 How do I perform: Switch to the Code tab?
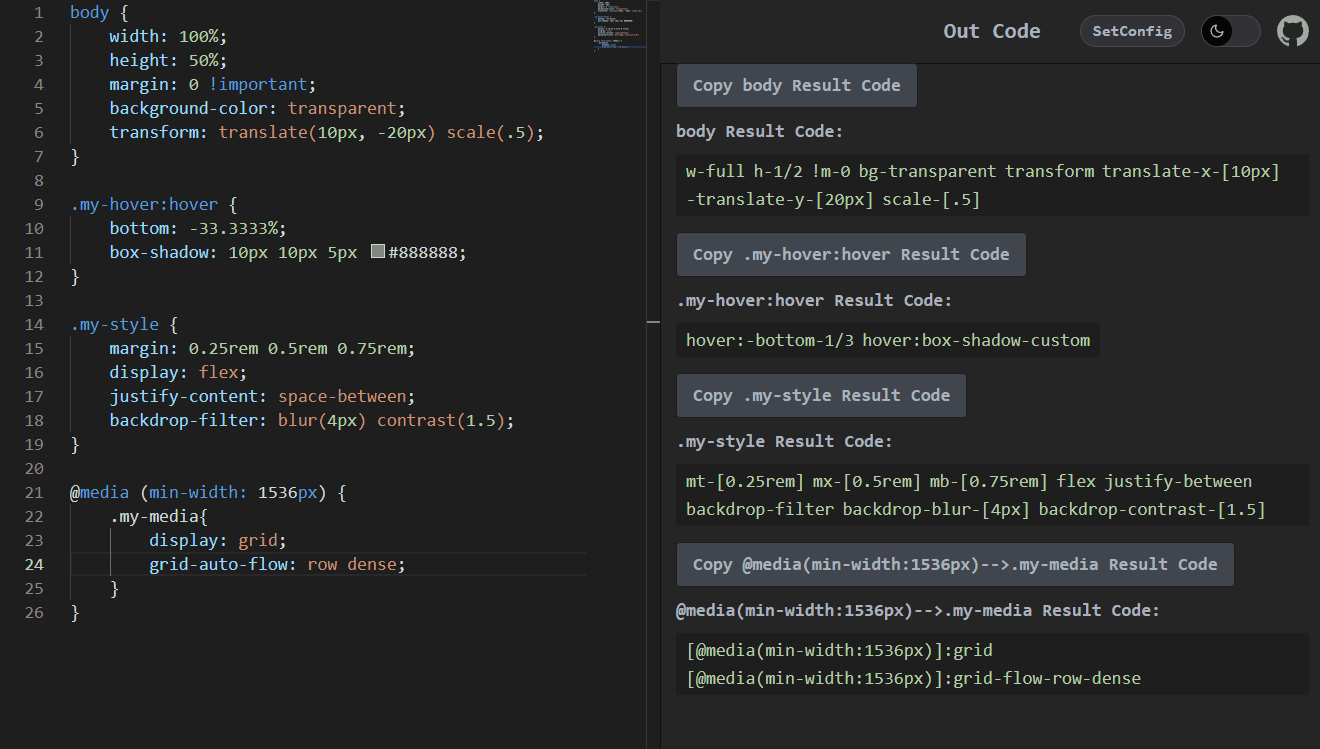click(x=1017, y=31)
